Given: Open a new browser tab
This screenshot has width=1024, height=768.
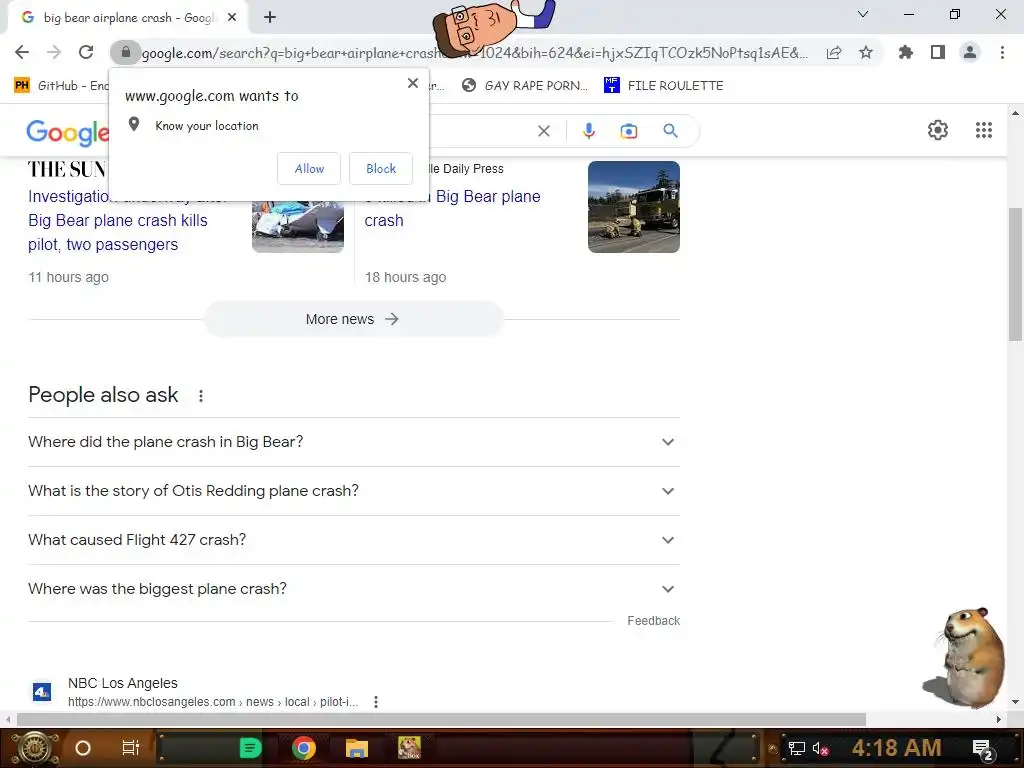Looking at the screenshot, I should [x=270, y=18].
